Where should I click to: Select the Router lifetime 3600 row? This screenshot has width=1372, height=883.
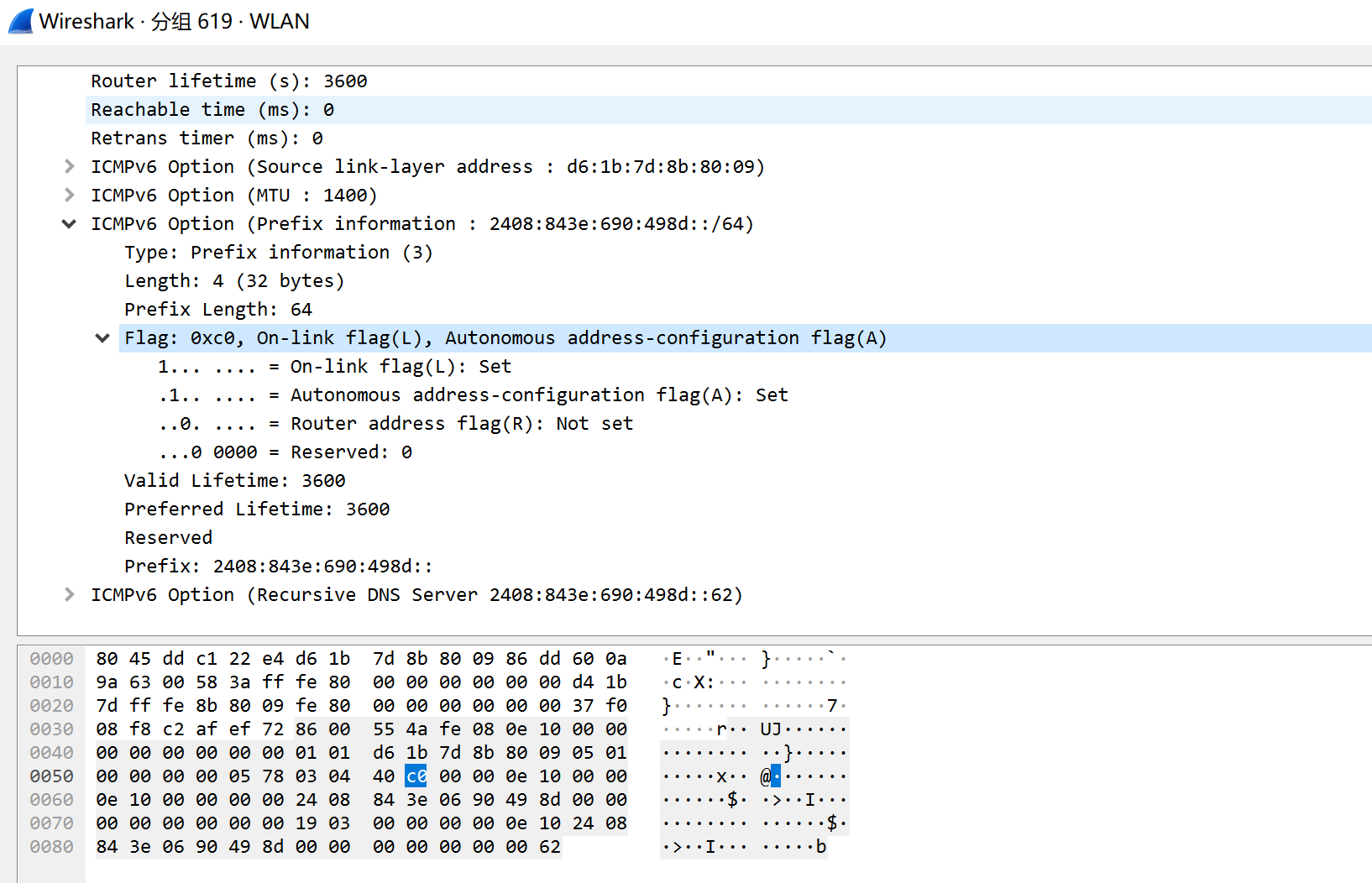point(228,81)
